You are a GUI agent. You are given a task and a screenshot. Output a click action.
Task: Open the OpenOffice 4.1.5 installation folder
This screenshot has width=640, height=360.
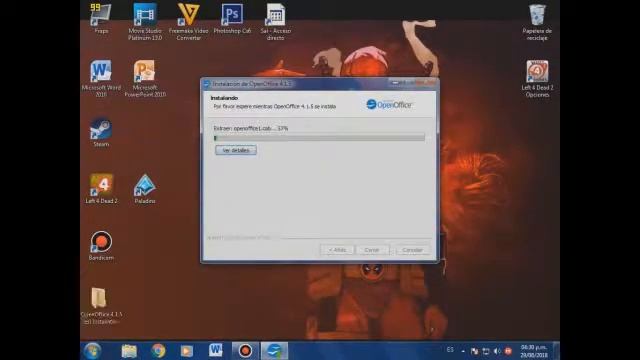[101, 306]
